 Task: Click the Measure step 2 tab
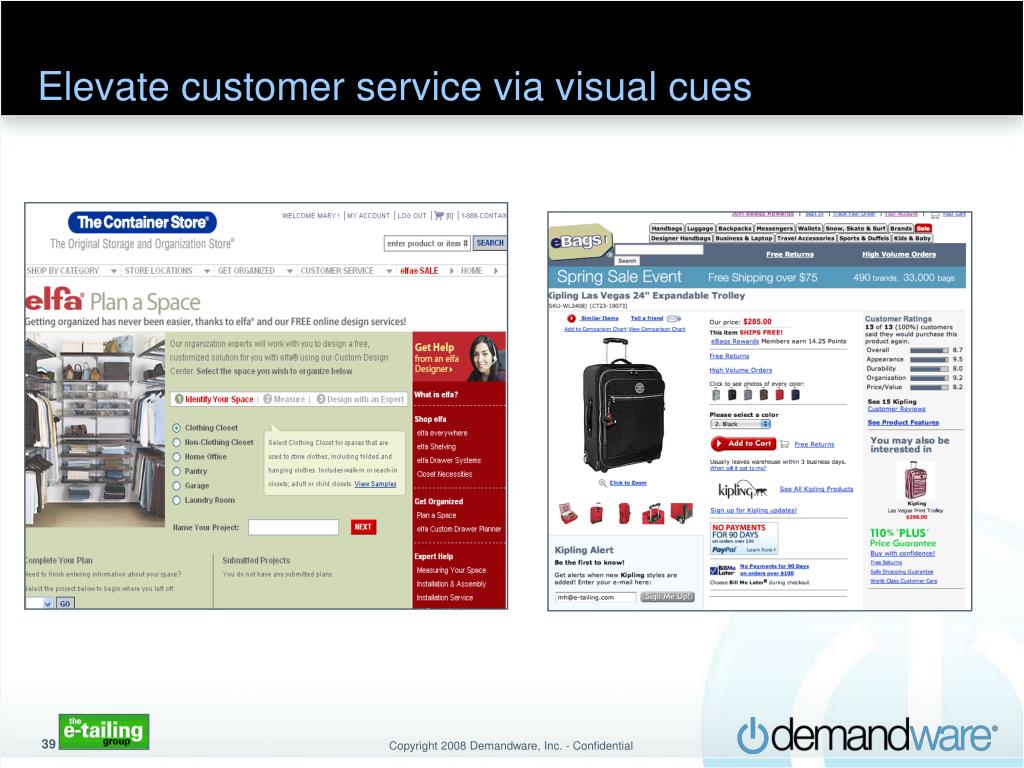(x=284, y=399)
